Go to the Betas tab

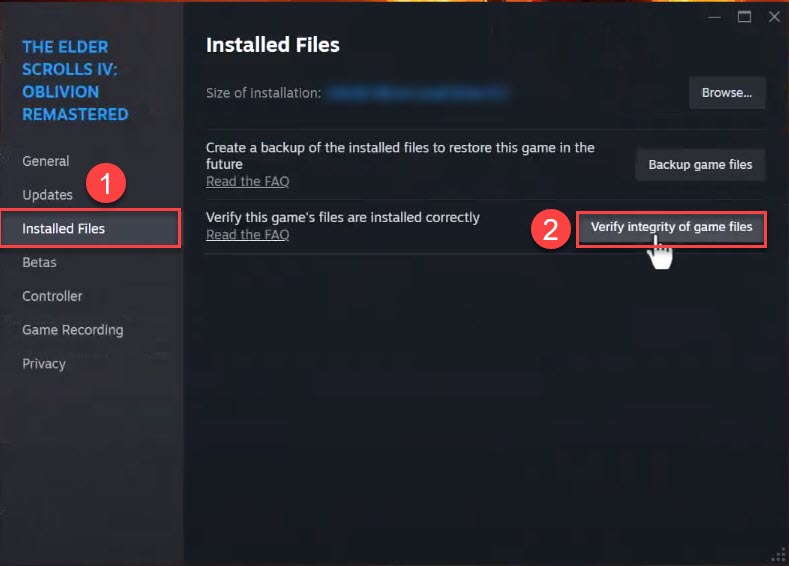pos(39,262)
